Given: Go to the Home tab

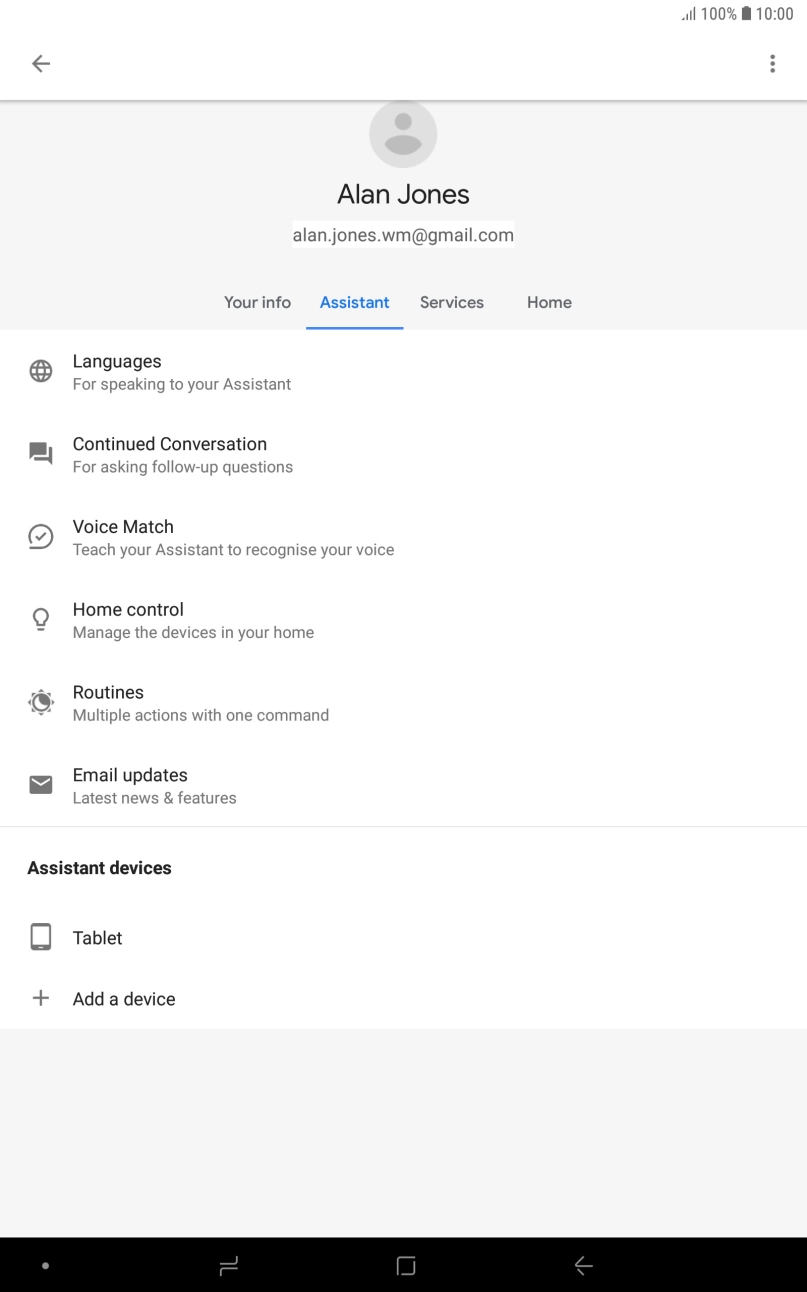Looking at the screenshot, I should [549, 302].
